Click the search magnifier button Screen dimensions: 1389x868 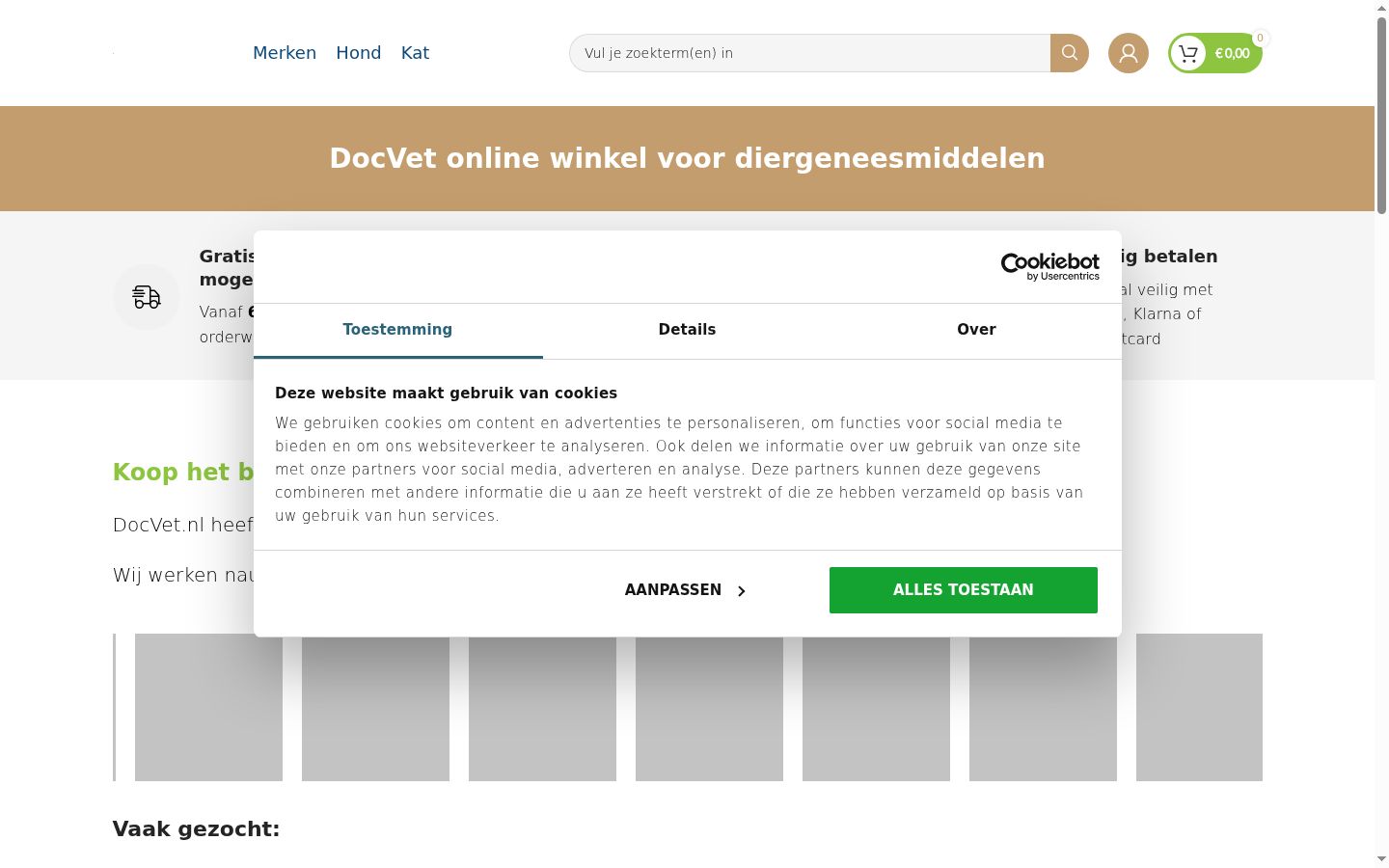pyautogui.click(x=1069, y=53)
